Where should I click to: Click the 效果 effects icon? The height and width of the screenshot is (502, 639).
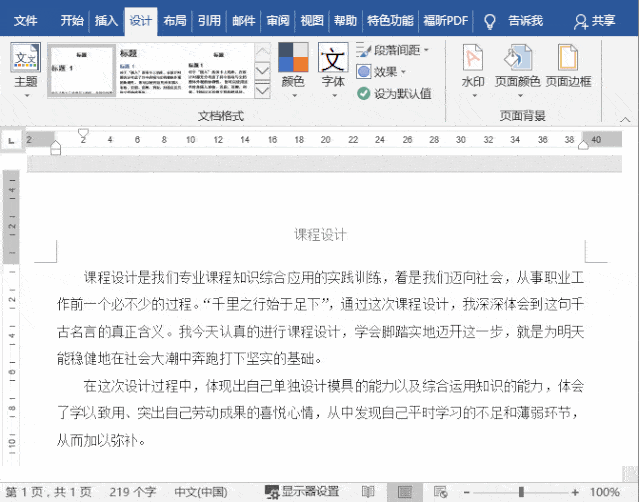(x=364, y=72)
